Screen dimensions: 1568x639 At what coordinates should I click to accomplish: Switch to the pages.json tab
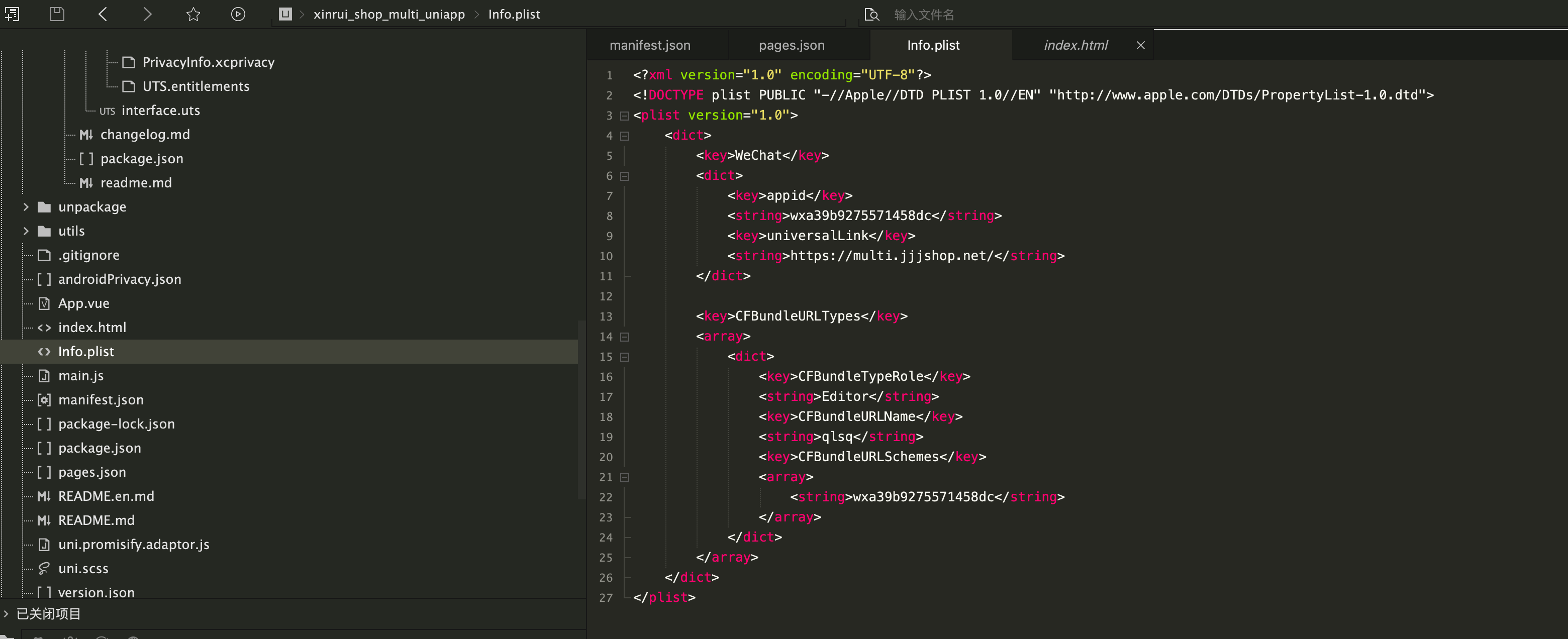(x=791, y=46)
